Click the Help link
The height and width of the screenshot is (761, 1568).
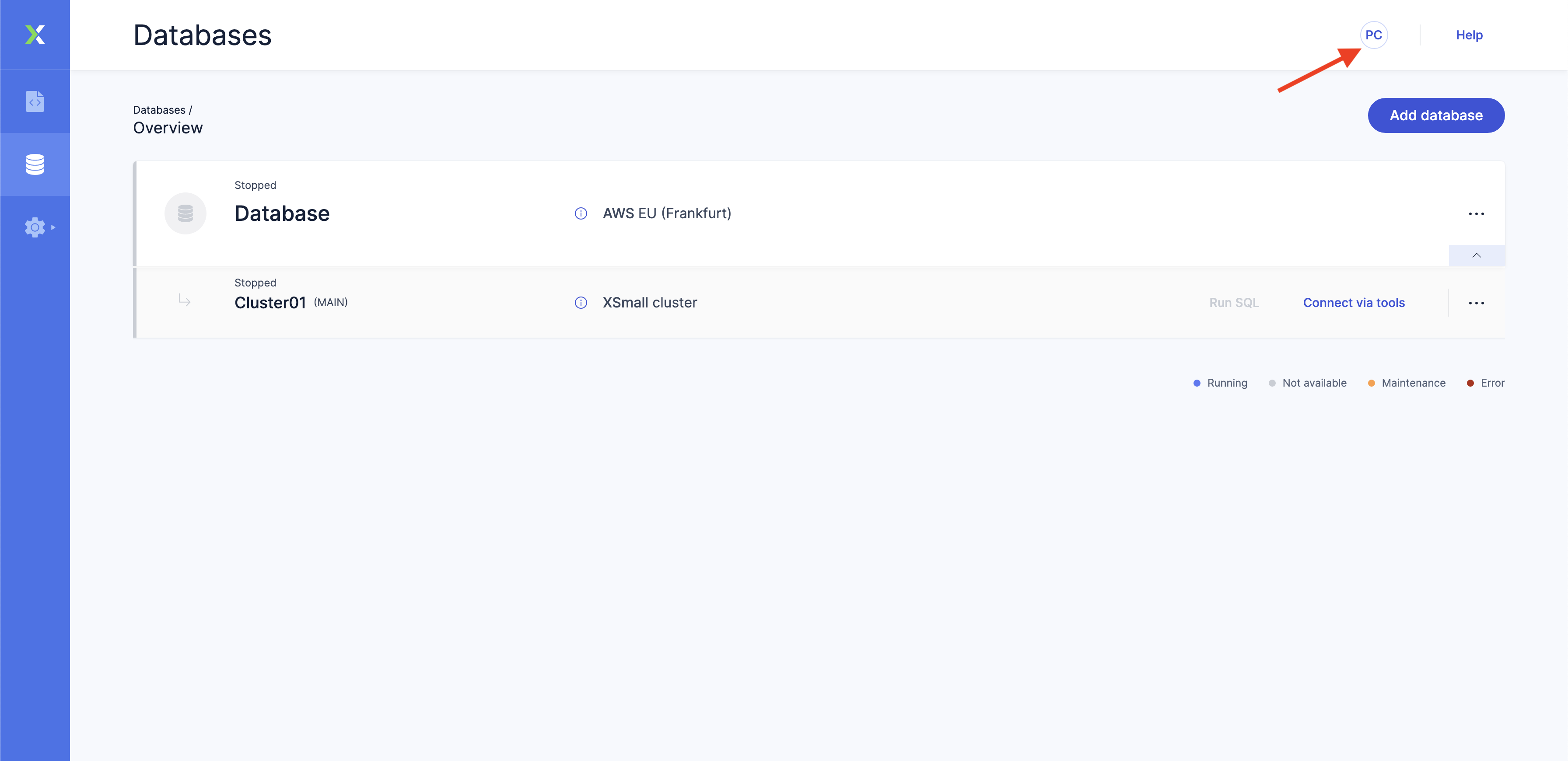(1469, 35)
